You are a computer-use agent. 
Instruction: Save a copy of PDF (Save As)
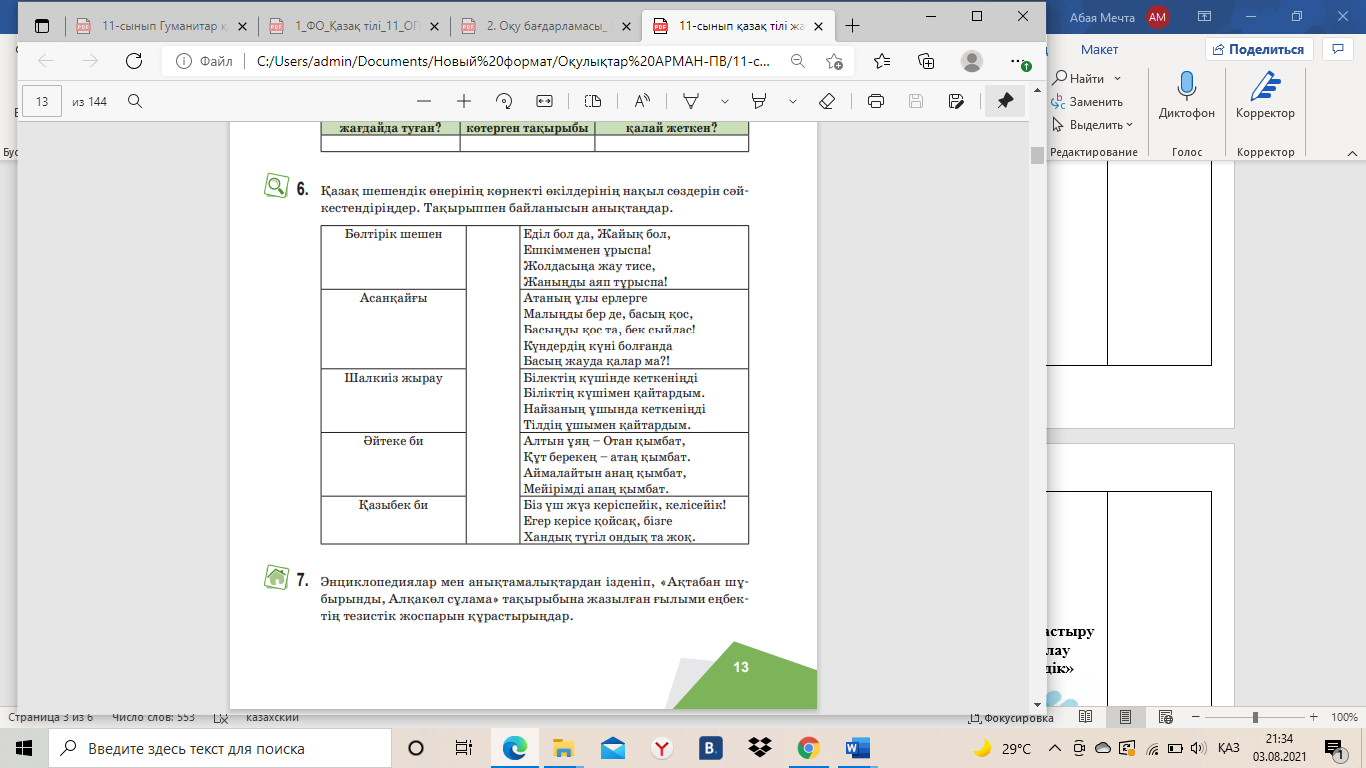956,101
